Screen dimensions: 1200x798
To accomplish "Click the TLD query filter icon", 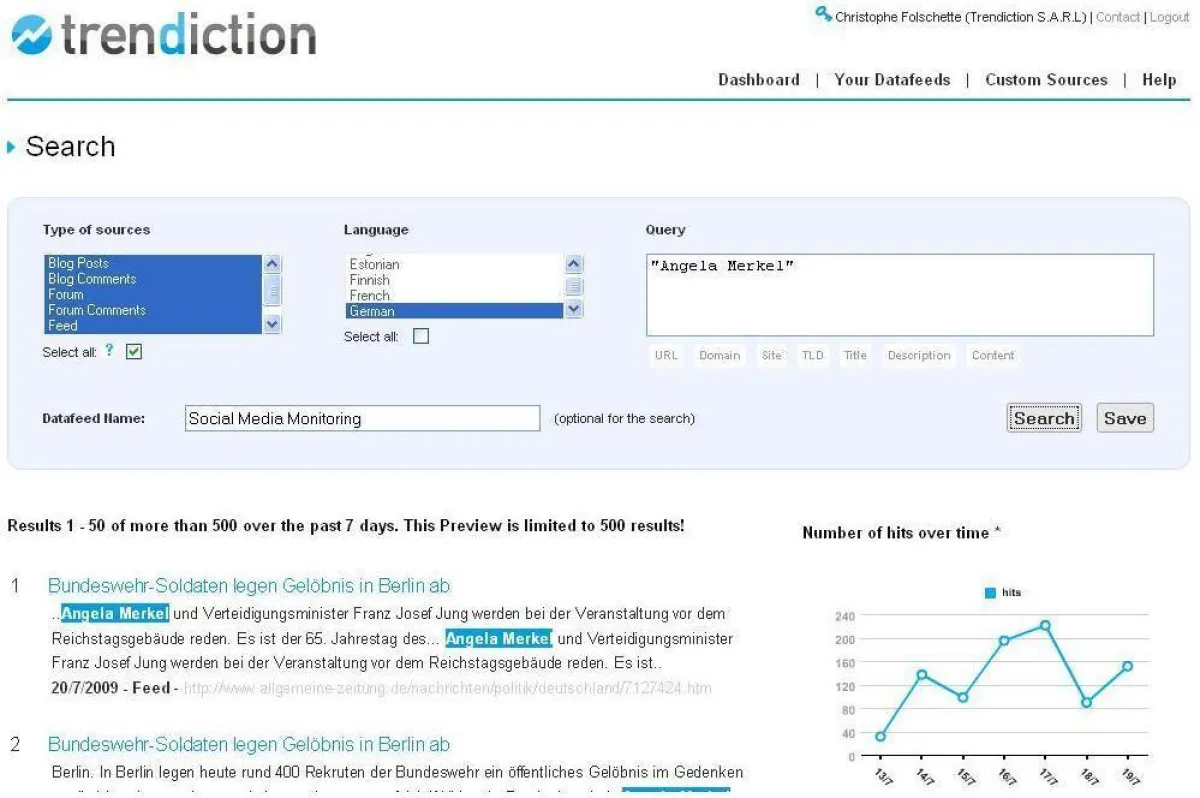I will coord(813,355).
